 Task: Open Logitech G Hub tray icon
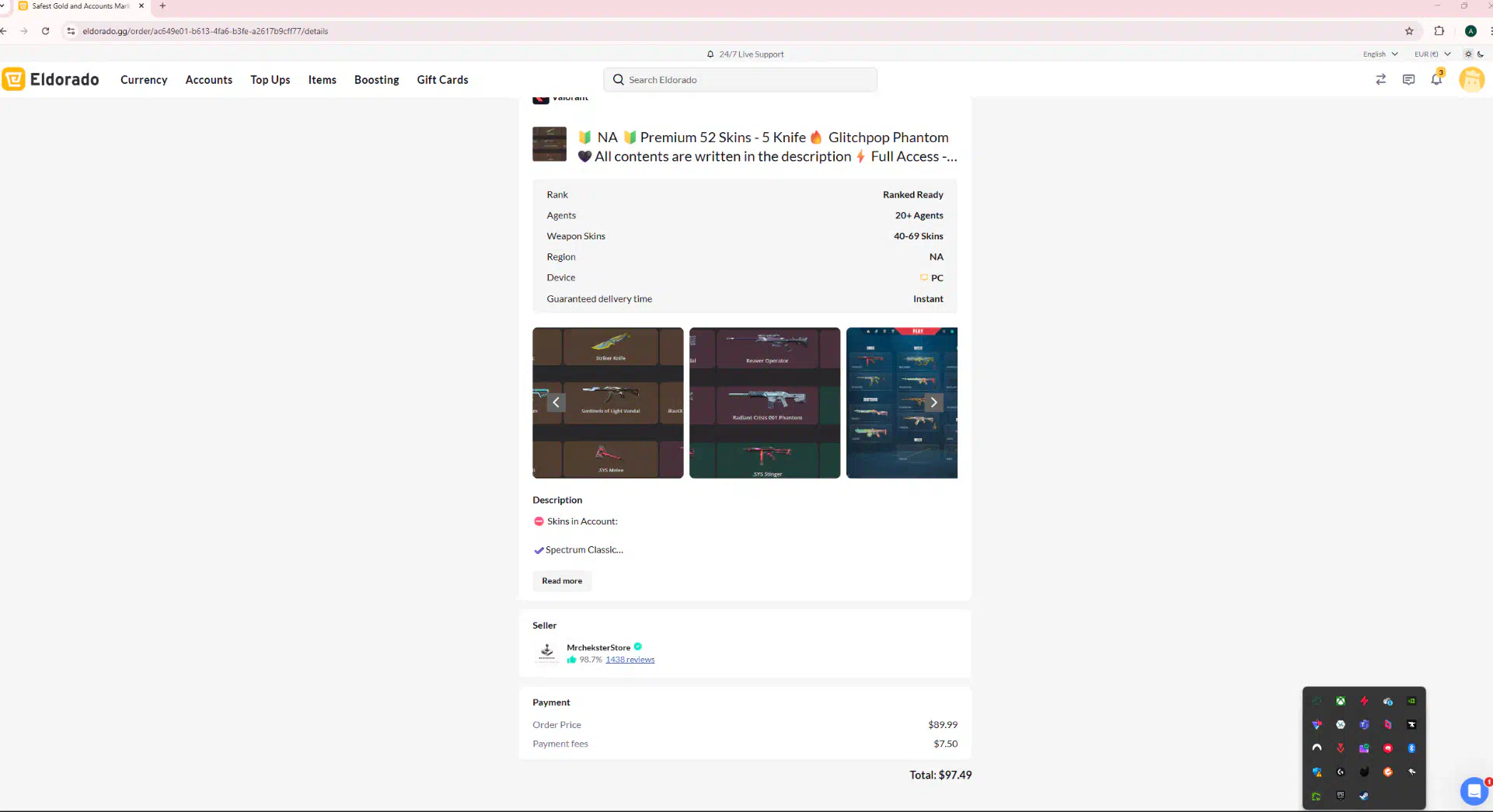1341,772
